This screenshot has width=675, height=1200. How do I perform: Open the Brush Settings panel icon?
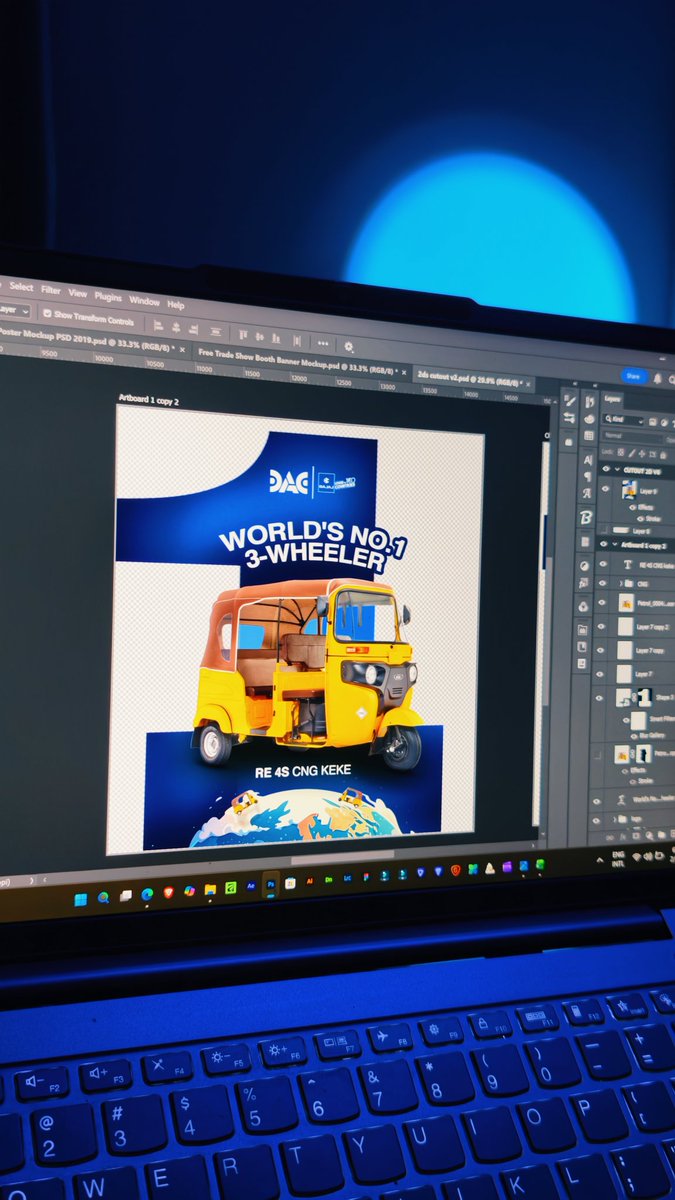click(569, 400)
